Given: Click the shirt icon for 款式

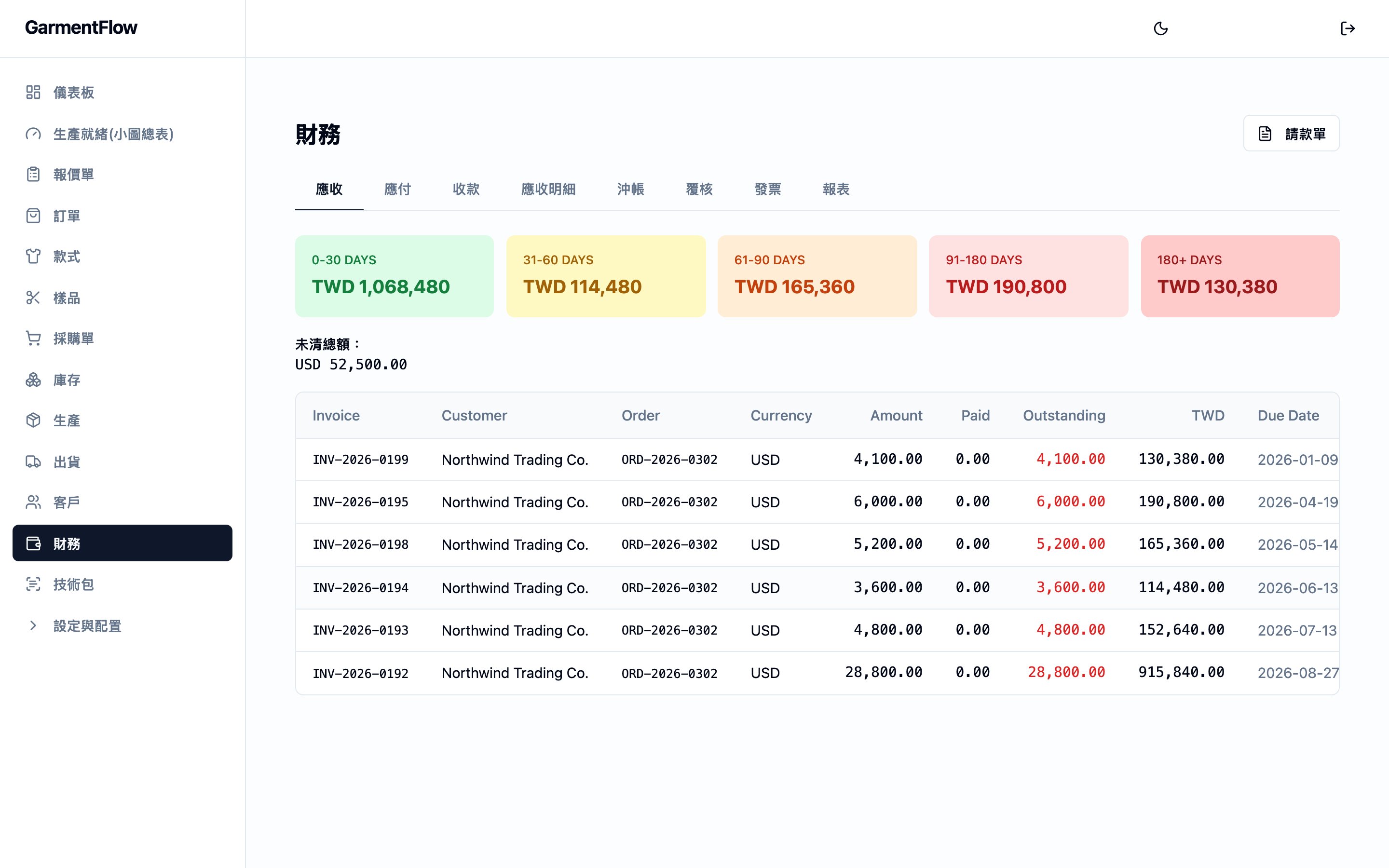Looking at the screenshot, I should (x=33, y=257).
